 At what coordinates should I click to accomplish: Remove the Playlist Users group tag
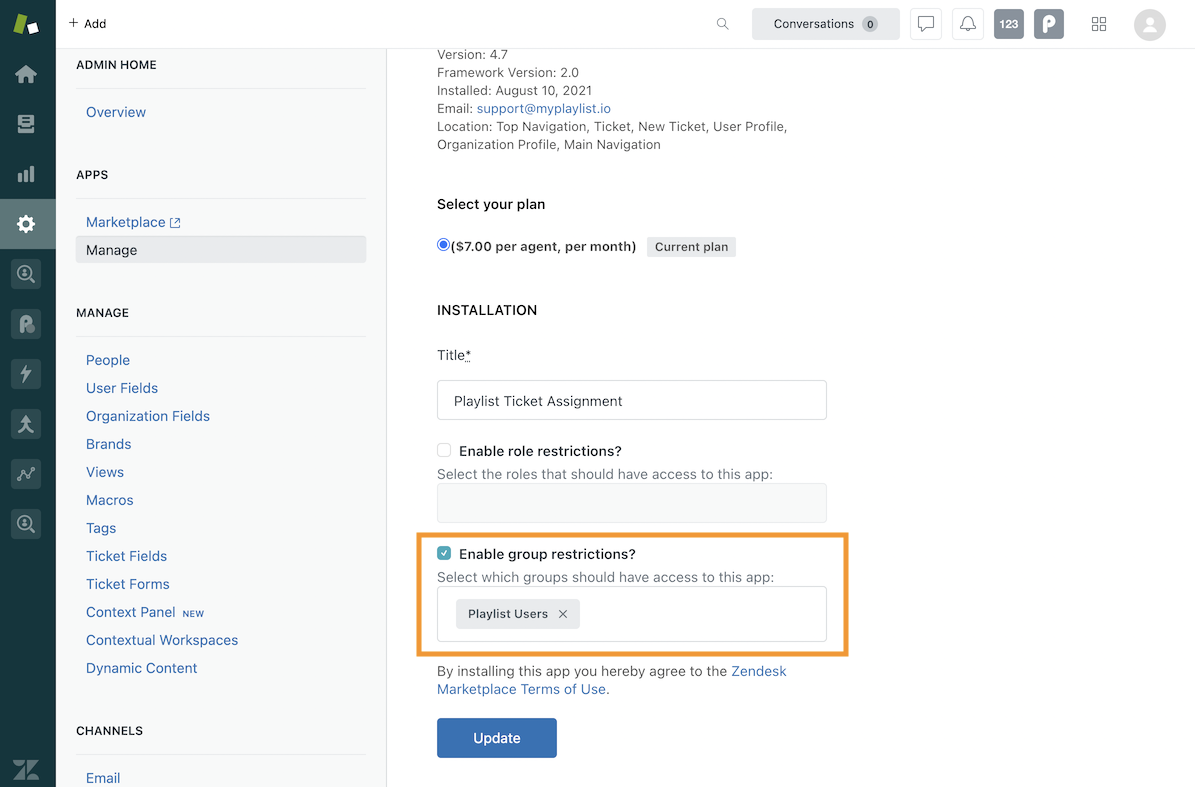pos(563,614)
